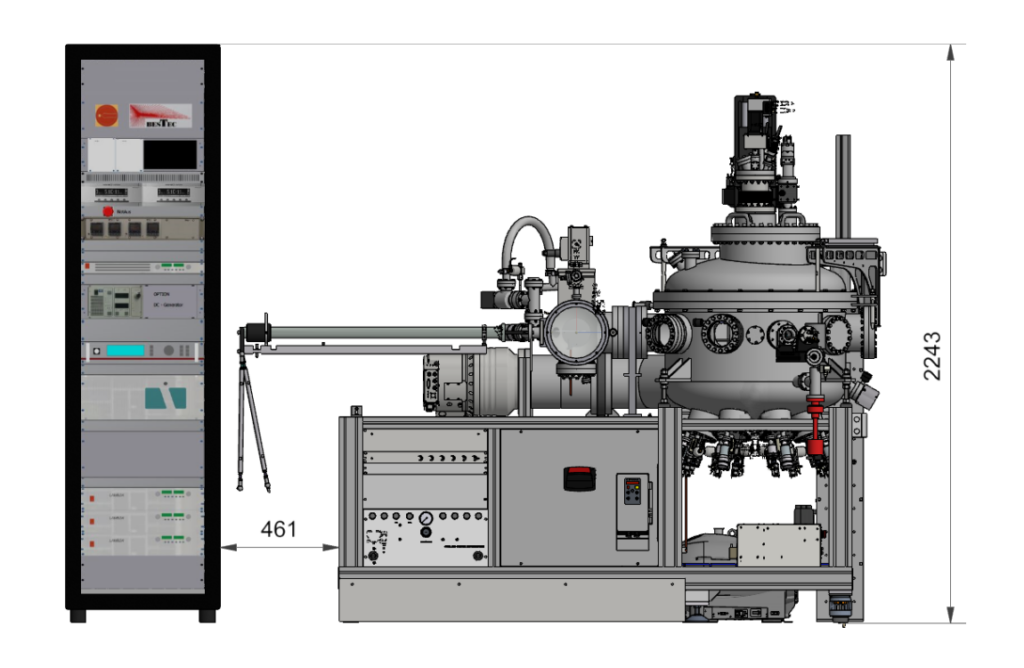Select the teal logo panel in the rack
The height and width of the screenshot is (668, 1024).
(160, 398)
